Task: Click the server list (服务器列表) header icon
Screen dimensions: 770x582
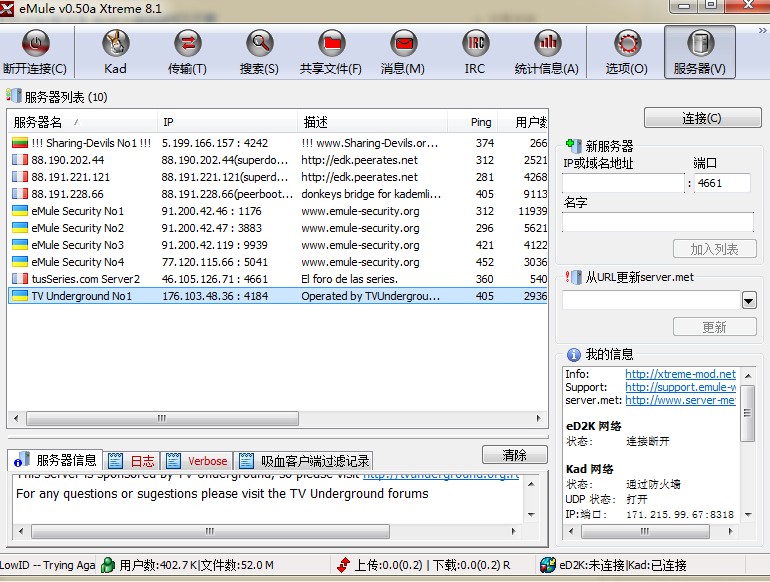Action: point(14,95)
